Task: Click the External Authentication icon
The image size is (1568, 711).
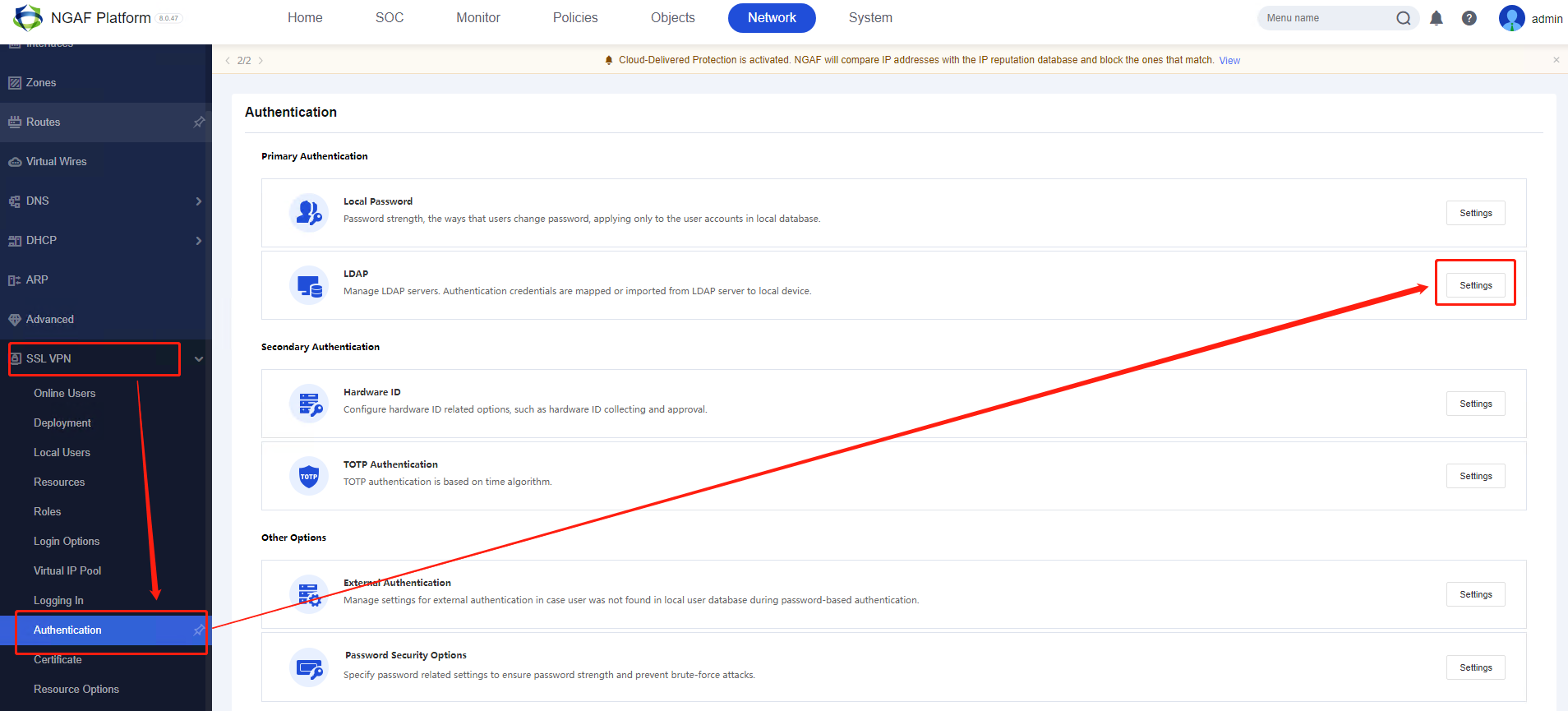Action: click(309, 594)
